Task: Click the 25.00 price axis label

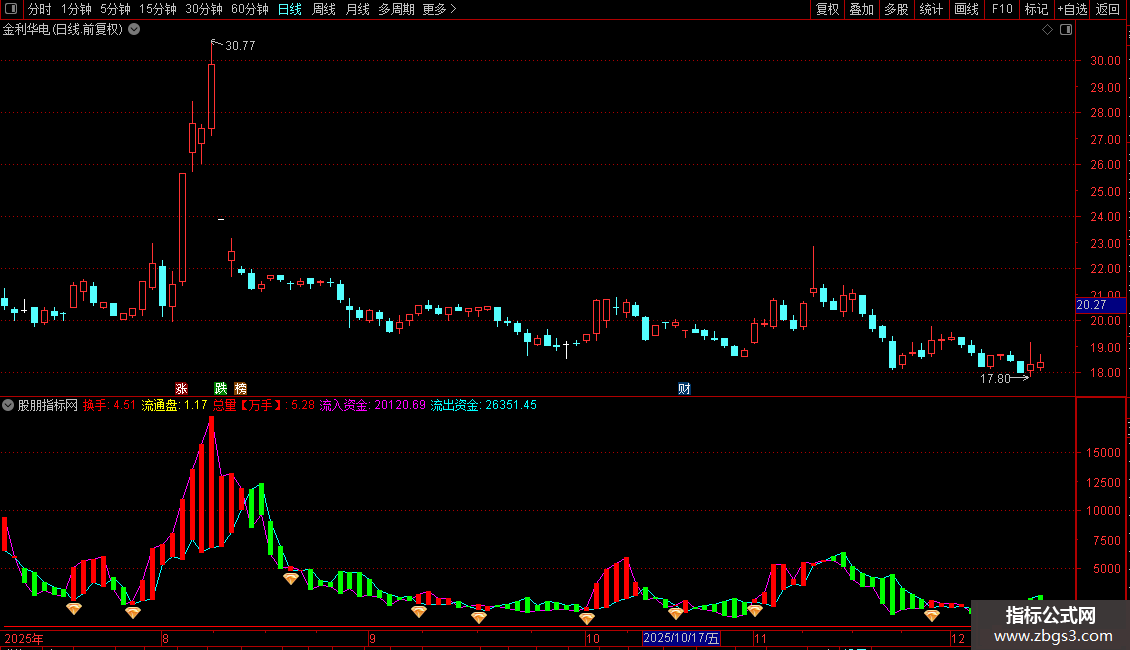Action: click(x=1105, y=192)
